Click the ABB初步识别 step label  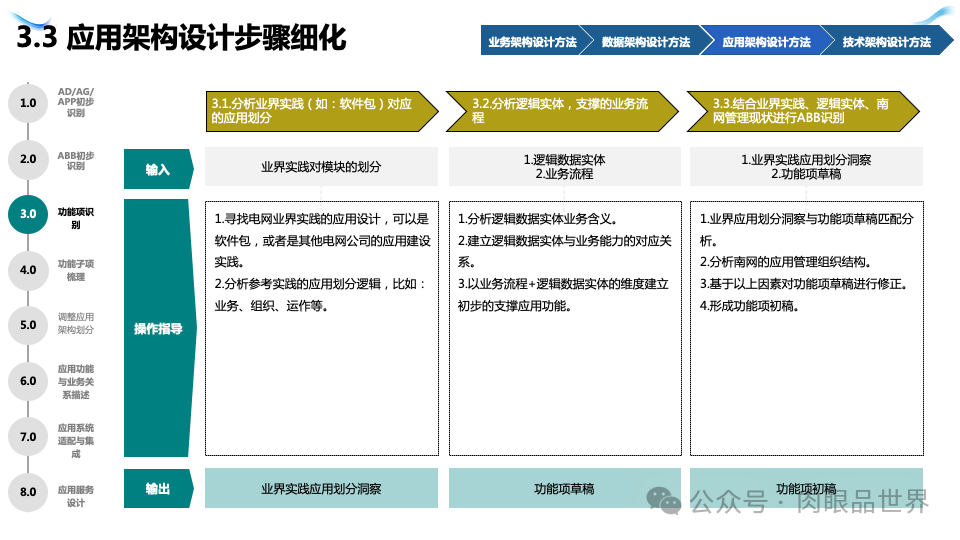pos(76,160)
